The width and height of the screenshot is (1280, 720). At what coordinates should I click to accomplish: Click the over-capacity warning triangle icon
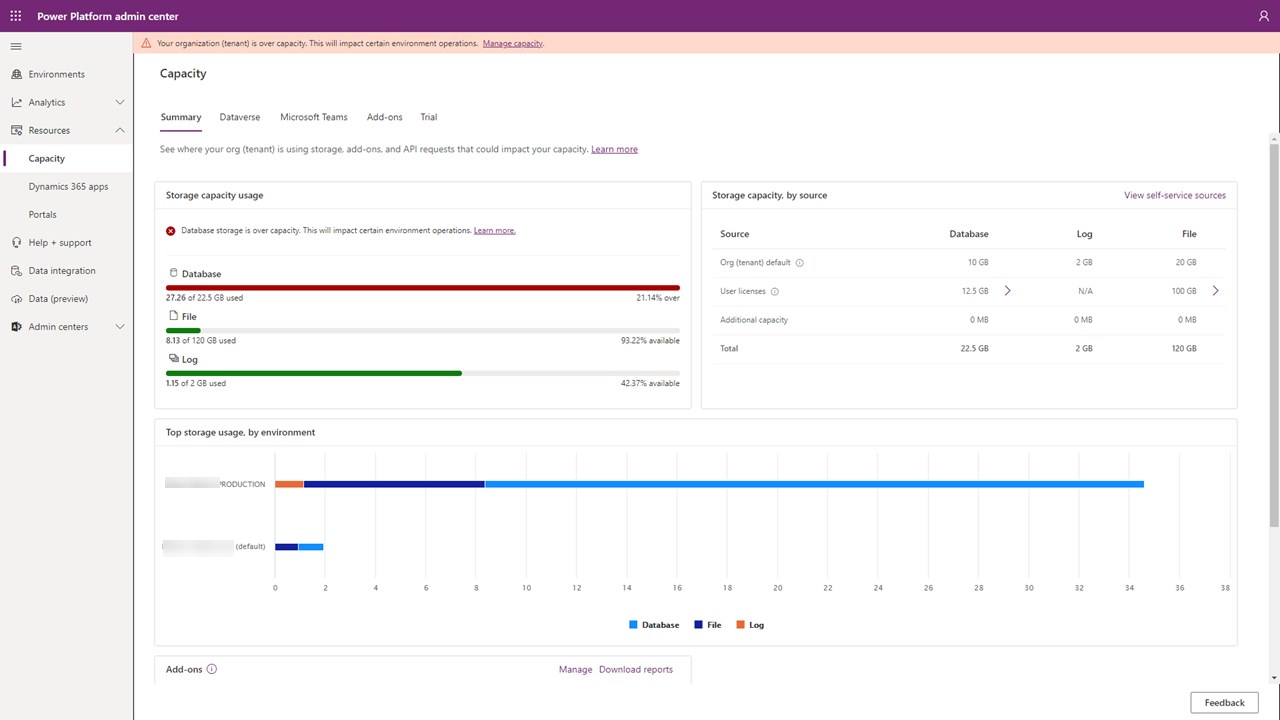[x=146, y=43]
